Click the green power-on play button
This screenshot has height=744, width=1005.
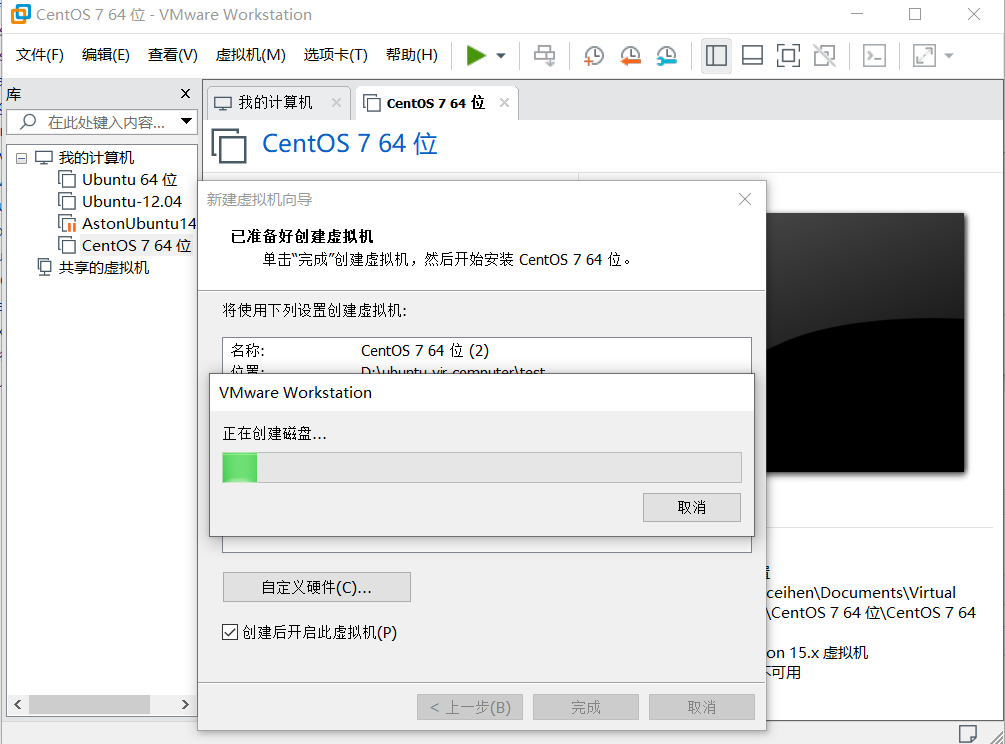476,56
